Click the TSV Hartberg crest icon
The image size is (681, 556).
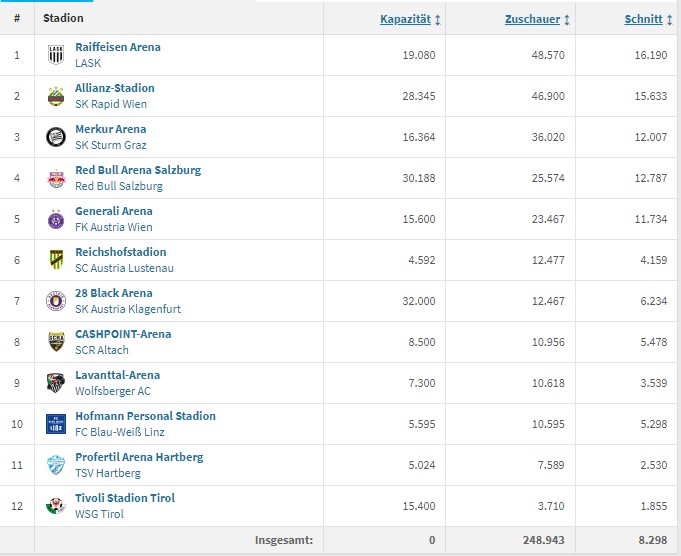56,465
